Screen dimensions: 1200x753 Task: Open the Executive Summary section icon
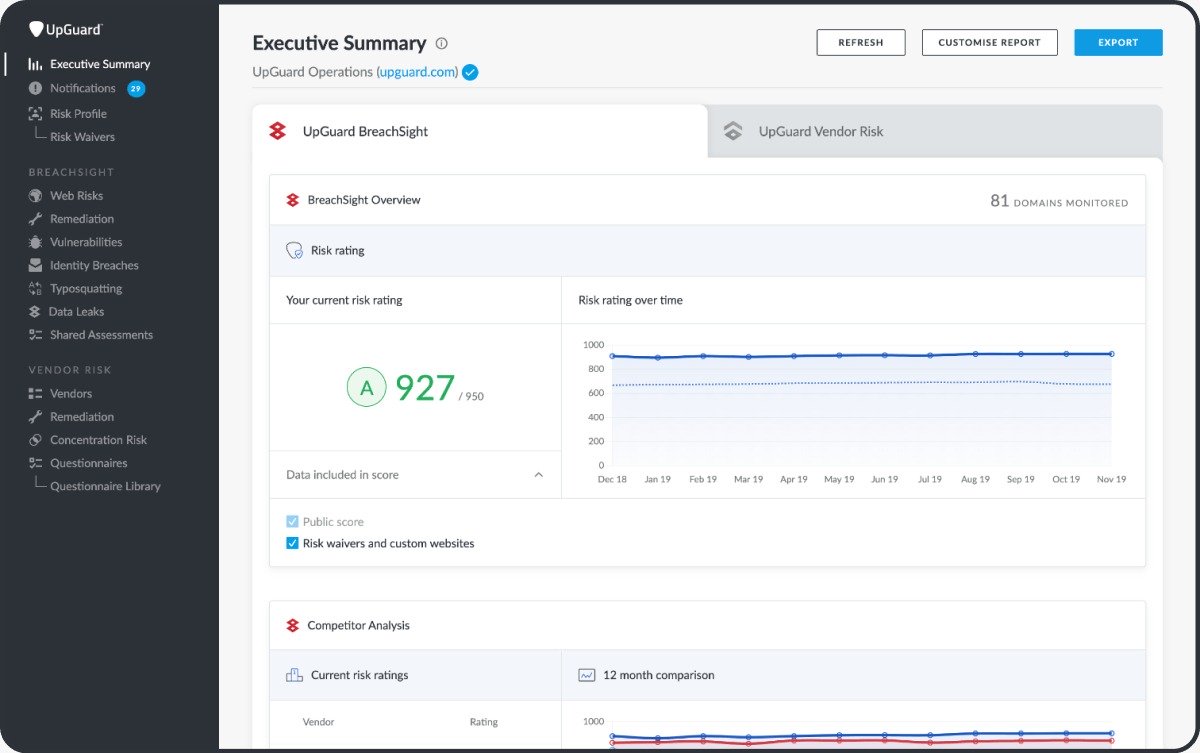tap(36, 63)
